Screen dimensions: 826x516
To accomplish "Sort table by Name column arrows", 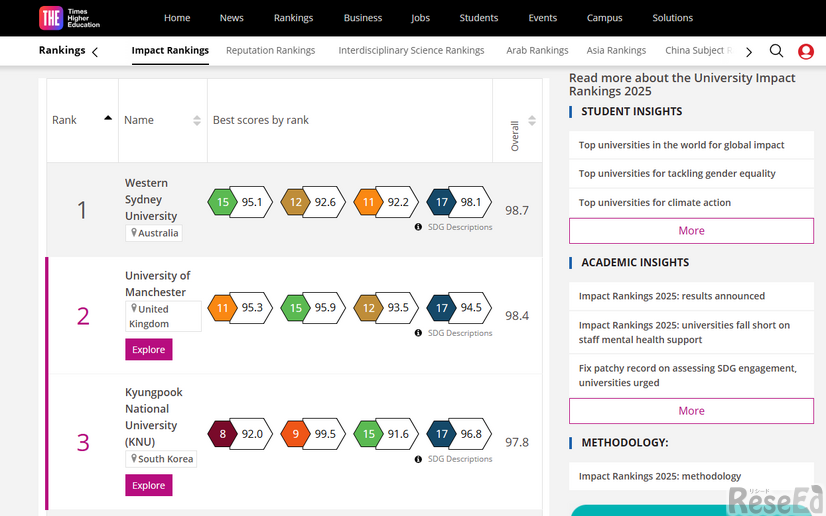I will [x=197, y=121].
